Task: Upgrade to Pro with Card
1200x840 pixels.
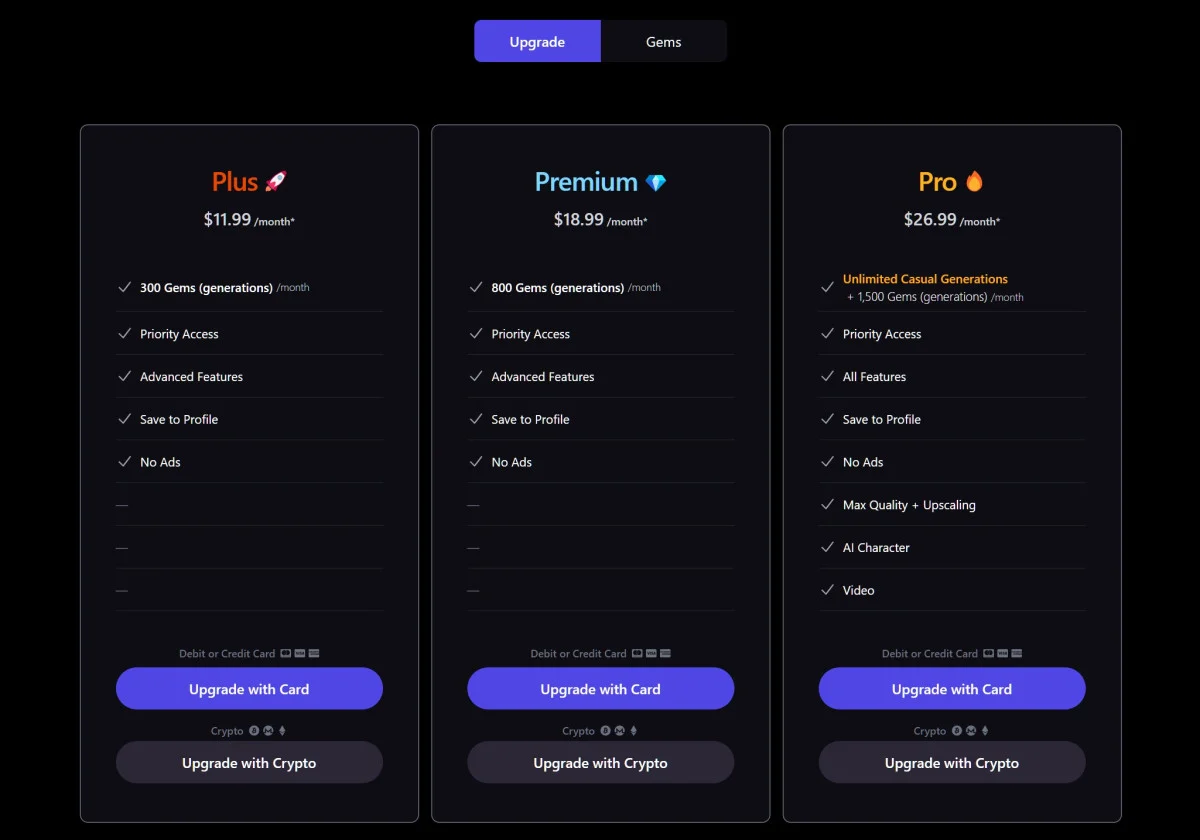Action: [x=951, y=689]
